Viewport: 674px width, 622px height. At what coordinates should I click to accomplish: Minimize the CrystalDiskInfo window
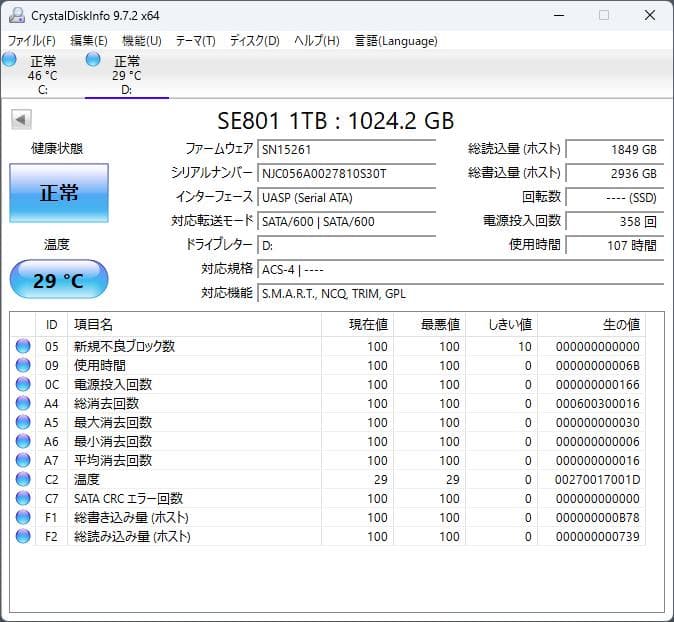(559, 15)
